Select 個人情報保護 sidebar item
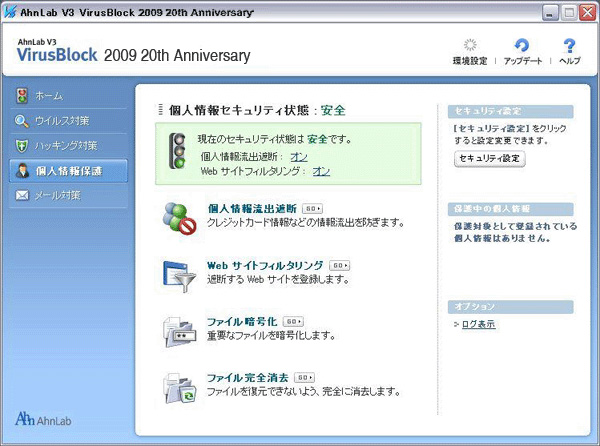 click(68, 171)
